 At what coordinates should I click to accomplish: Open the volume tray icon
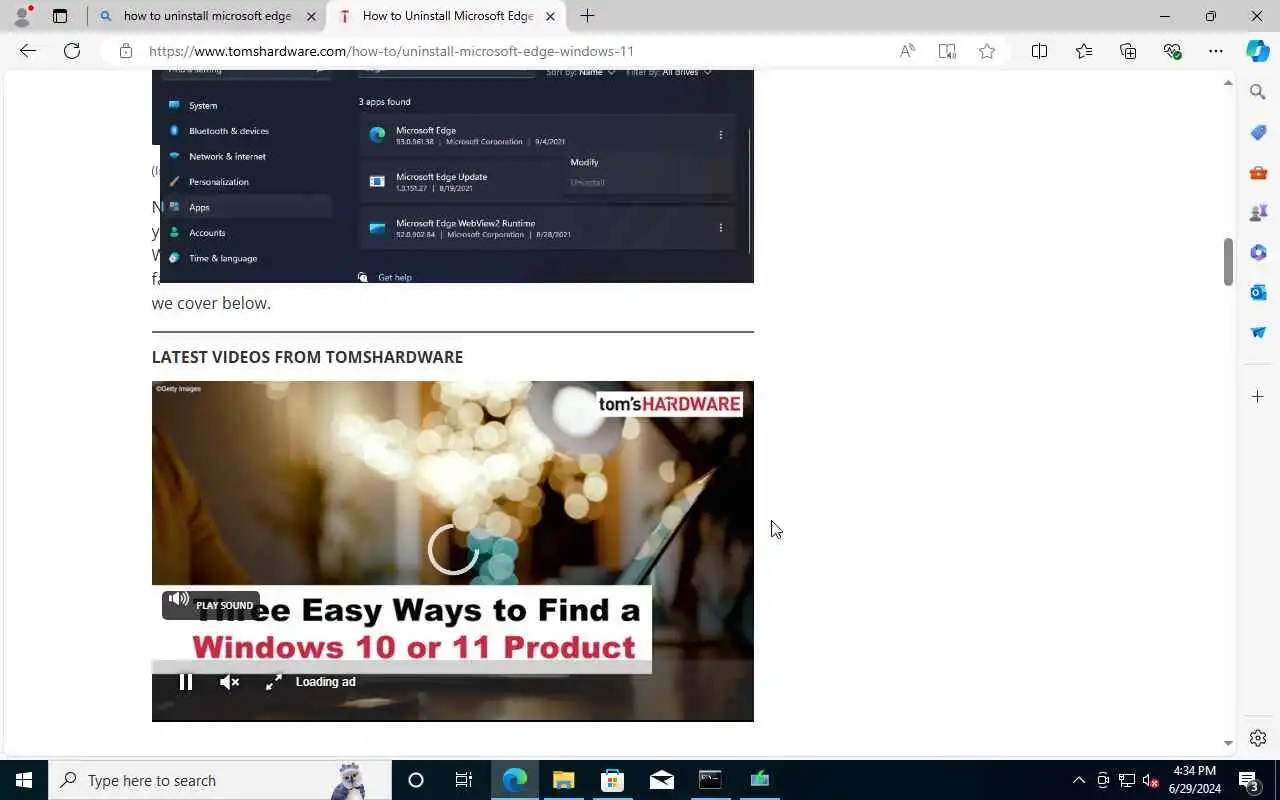1150,780
